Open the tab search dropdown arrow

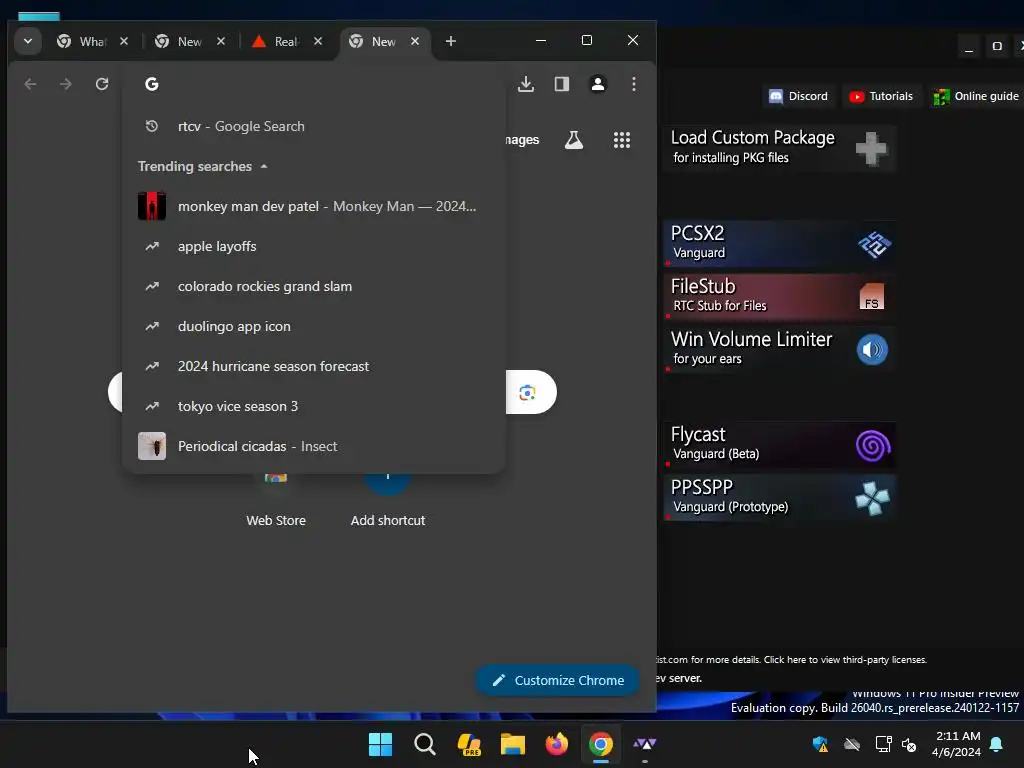(x=27, y=41)
